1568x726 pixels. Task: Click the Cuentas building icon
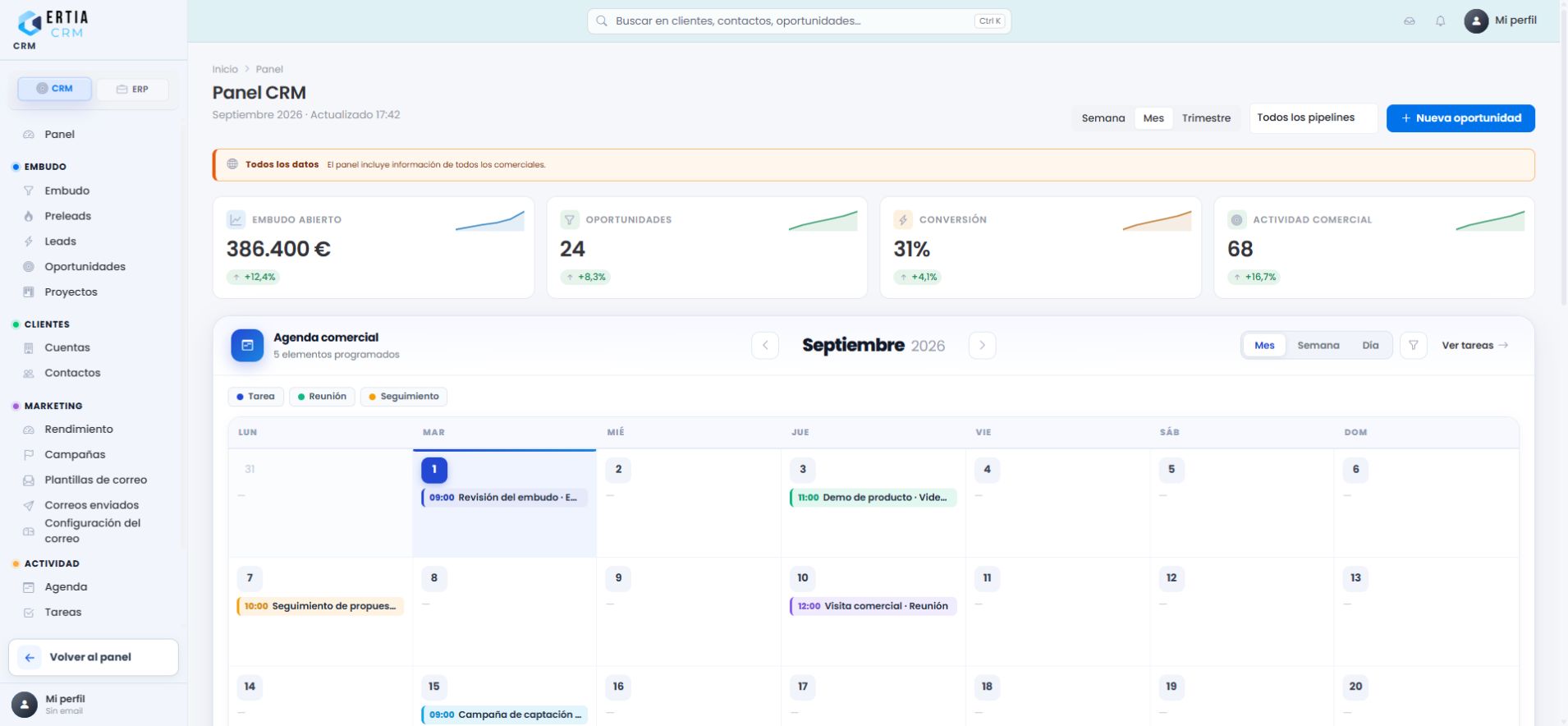(x=29, y=348)
